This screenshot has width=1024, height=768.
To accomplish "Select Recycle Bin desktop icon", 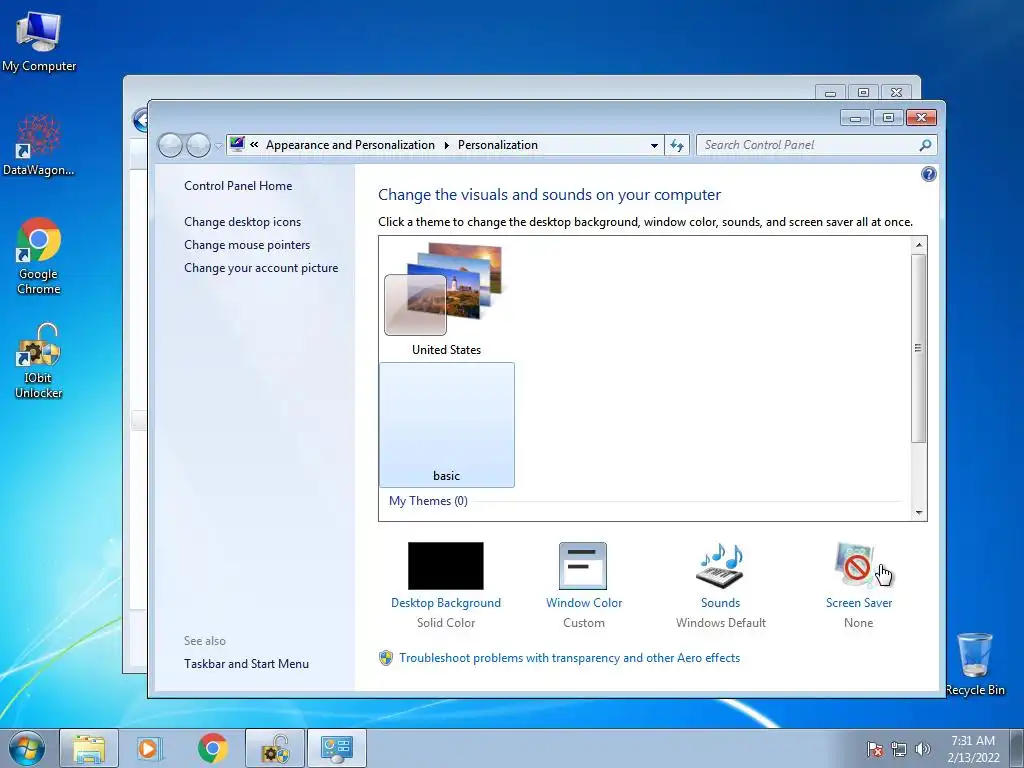I will click(974, 664).
